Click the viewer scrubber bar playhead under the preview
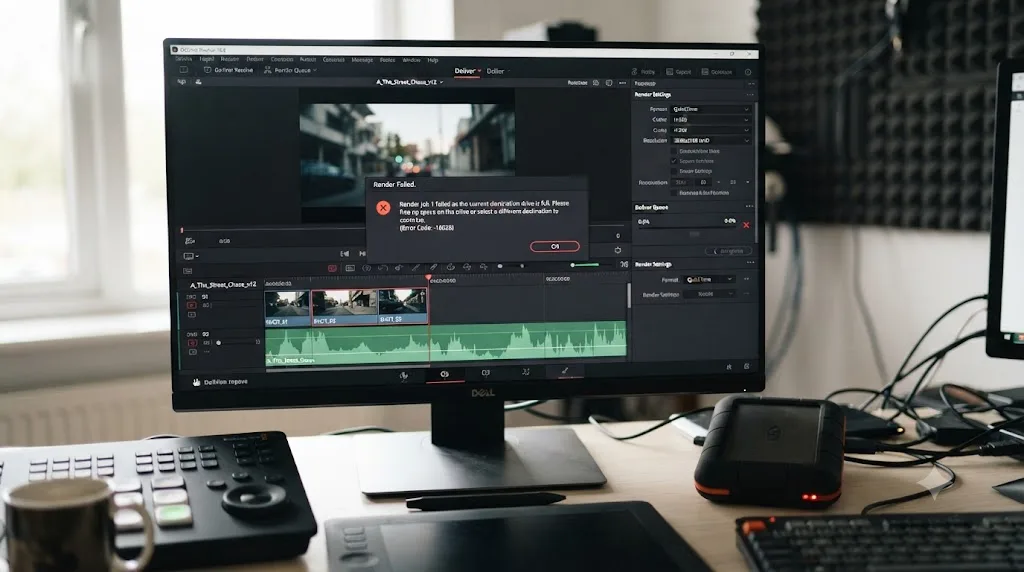Screen dimensions: 1024x572 pyautogui.click(x=182, y=230)
